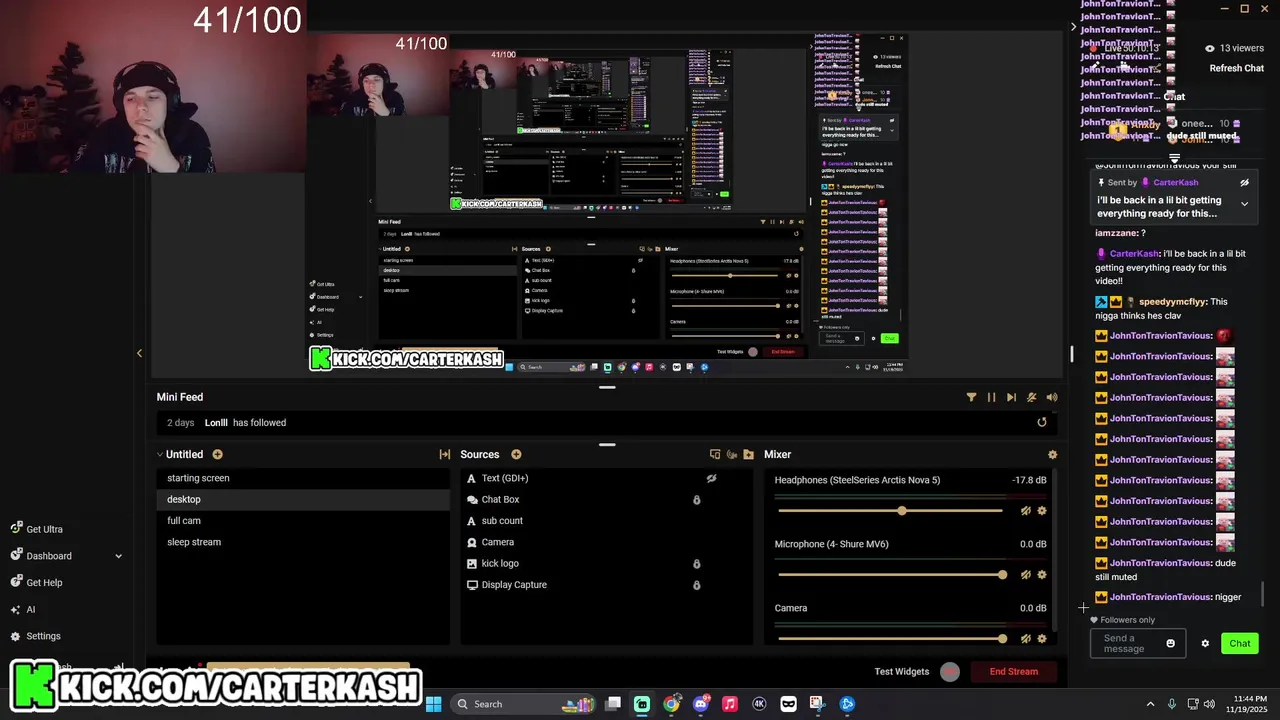Image resolution: width=1280 pixels, height=720 pixels.
Task: Open the emoji picker in chat box
Action: pyautogui.click(x=1171, y=643)
